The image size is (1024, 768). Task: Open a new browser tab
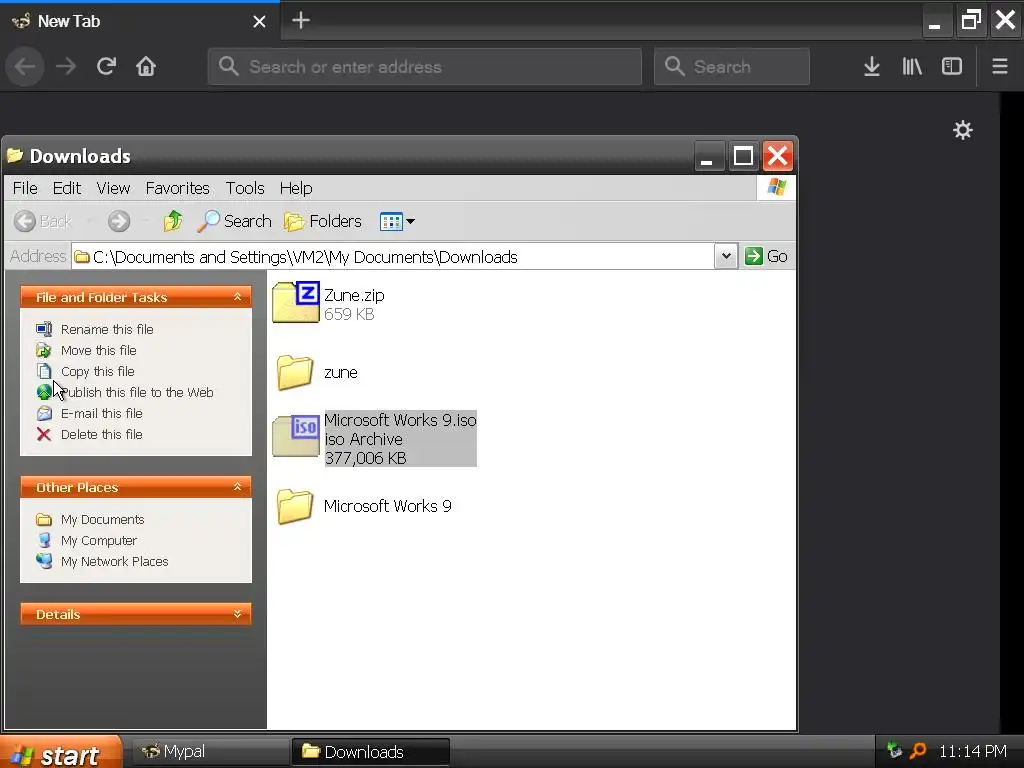point(300,20)
